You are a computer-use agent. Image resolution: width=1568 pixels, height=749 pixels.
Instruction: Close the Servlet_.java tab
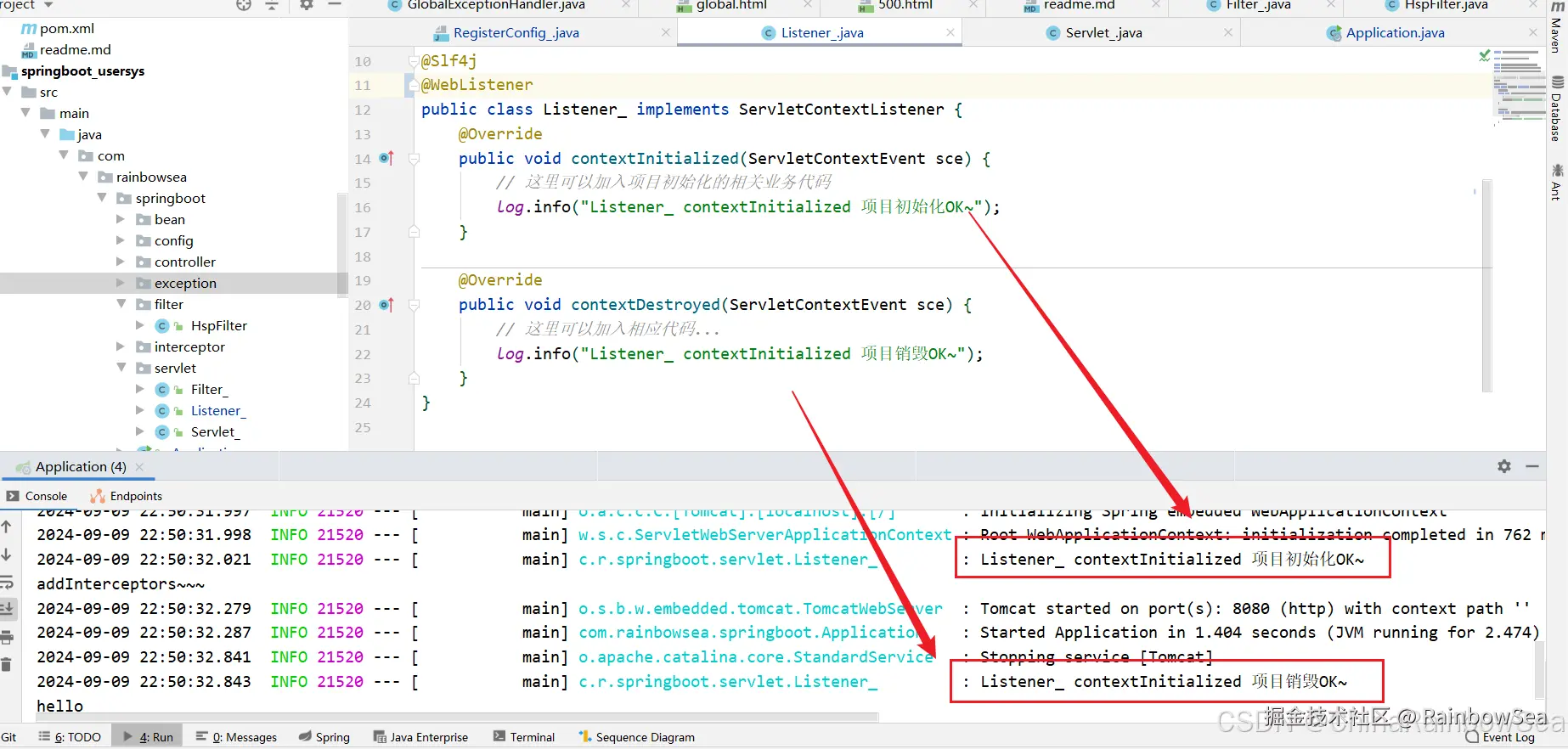coord(1228,32)
